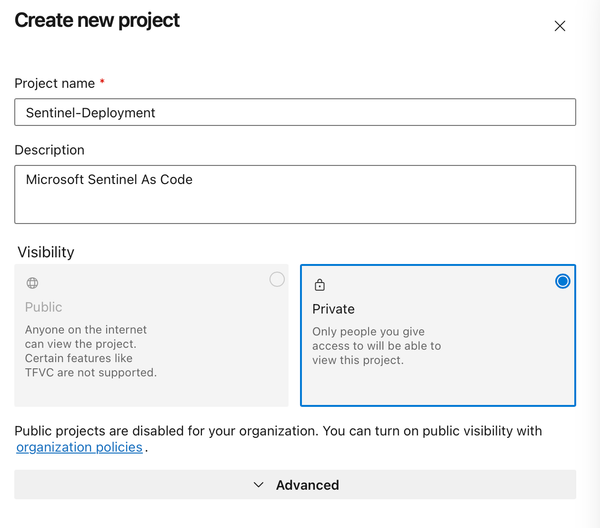Select the Private visibility radio button
The height and width of the screenshot is (528, 600).
[x=562, y=281]
